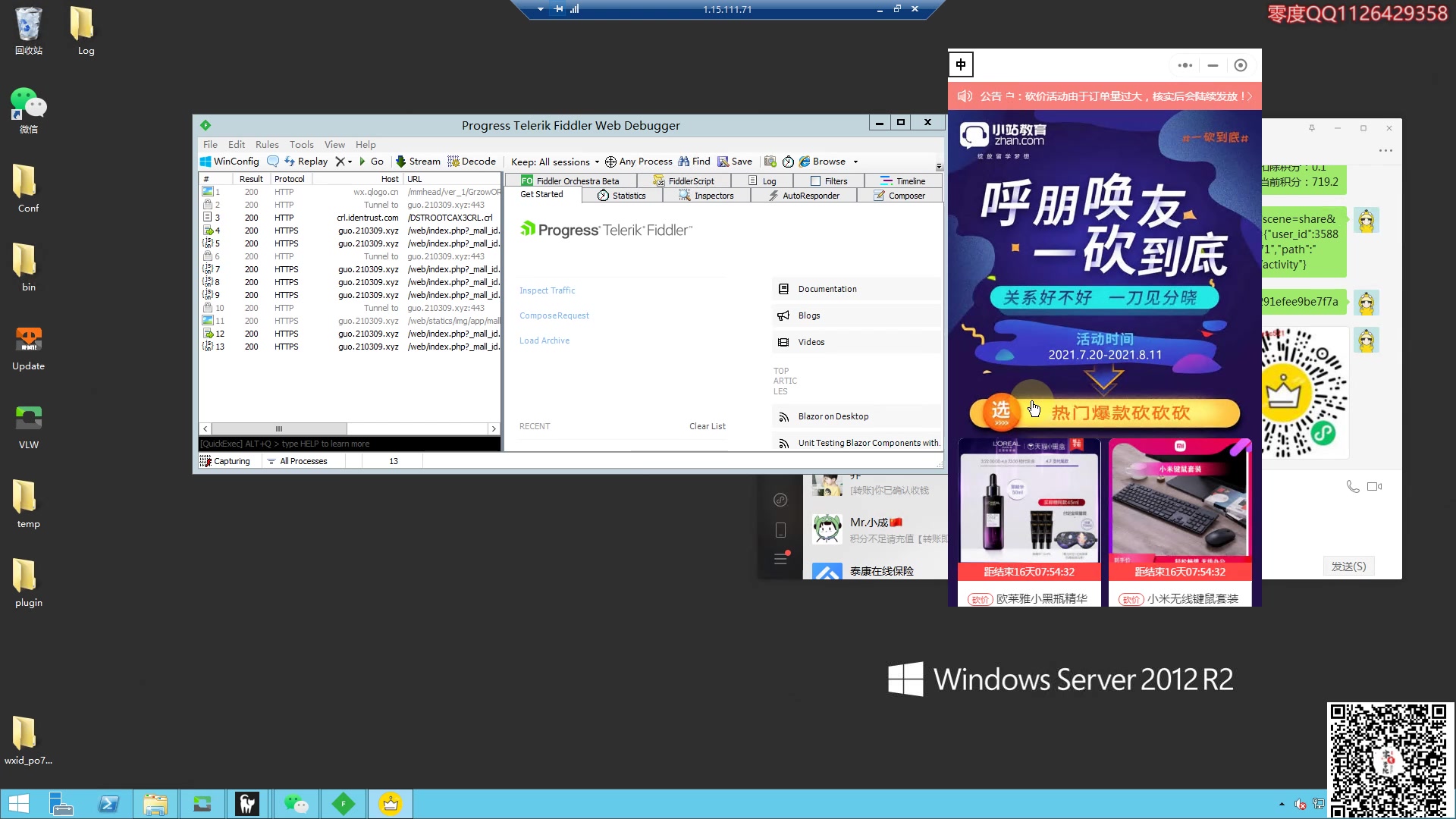Image resolution: width=1456 pixels, height=819 pixels.
Task: Open the File menu
Action: (210, 144)
